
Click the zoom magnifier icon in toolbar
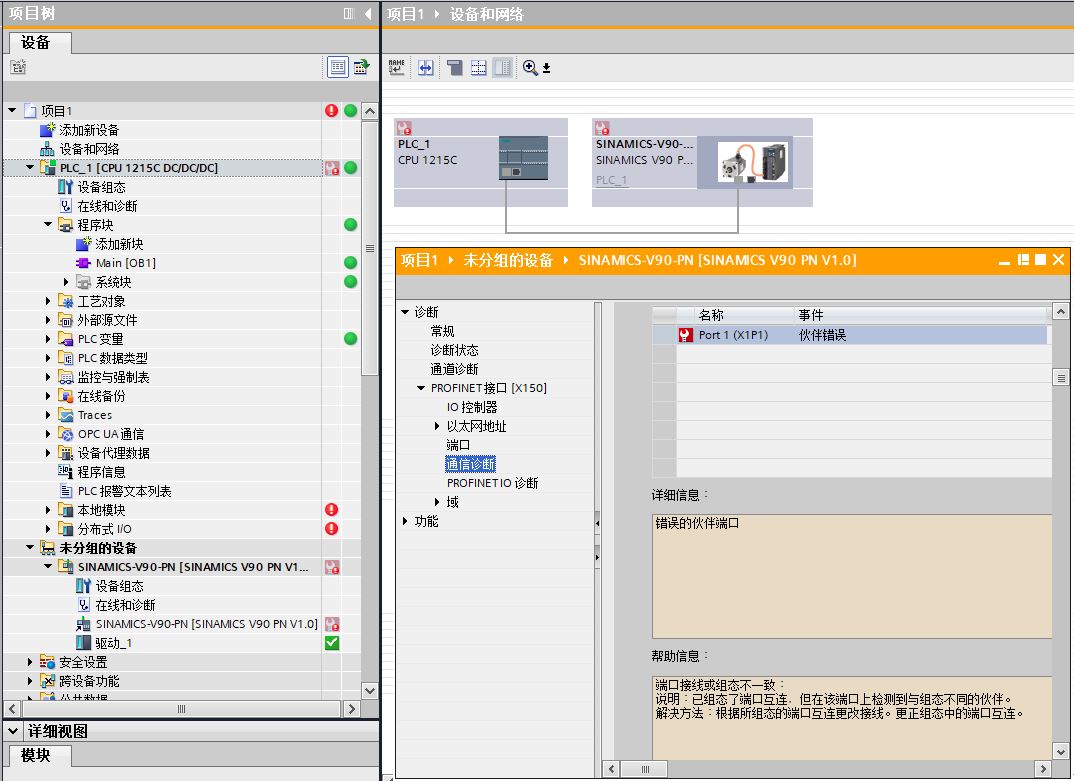[530, 67]
